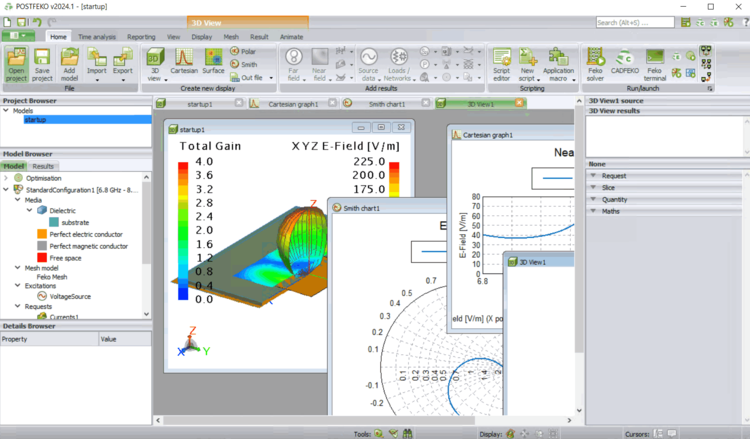
Task: Select VoltageSource in the model tree
Action: pos(63,296)
